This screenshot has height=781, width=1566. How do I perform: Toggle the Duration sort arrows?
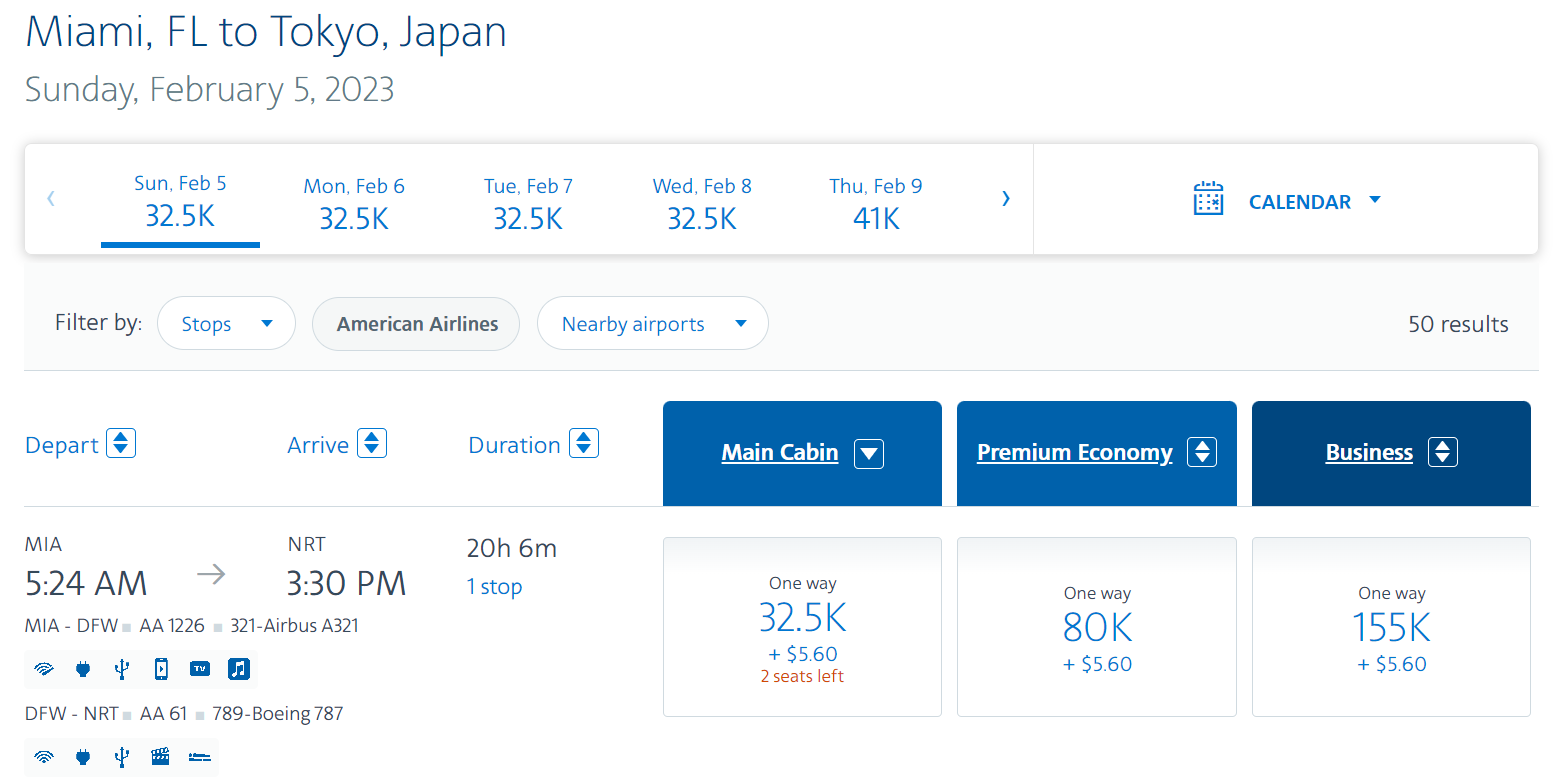(x=583, y=443)
